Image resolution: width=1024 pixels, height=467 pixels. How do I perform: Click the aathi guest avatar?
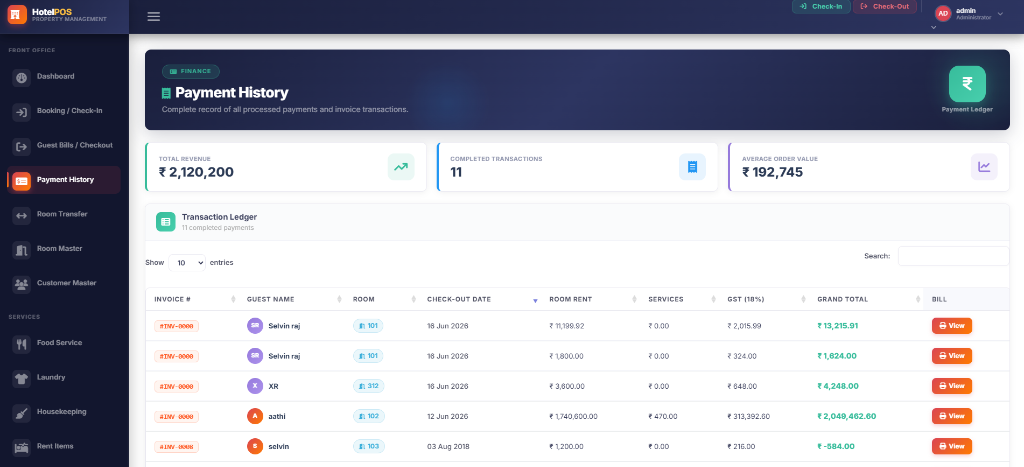[x=255, y=416]
